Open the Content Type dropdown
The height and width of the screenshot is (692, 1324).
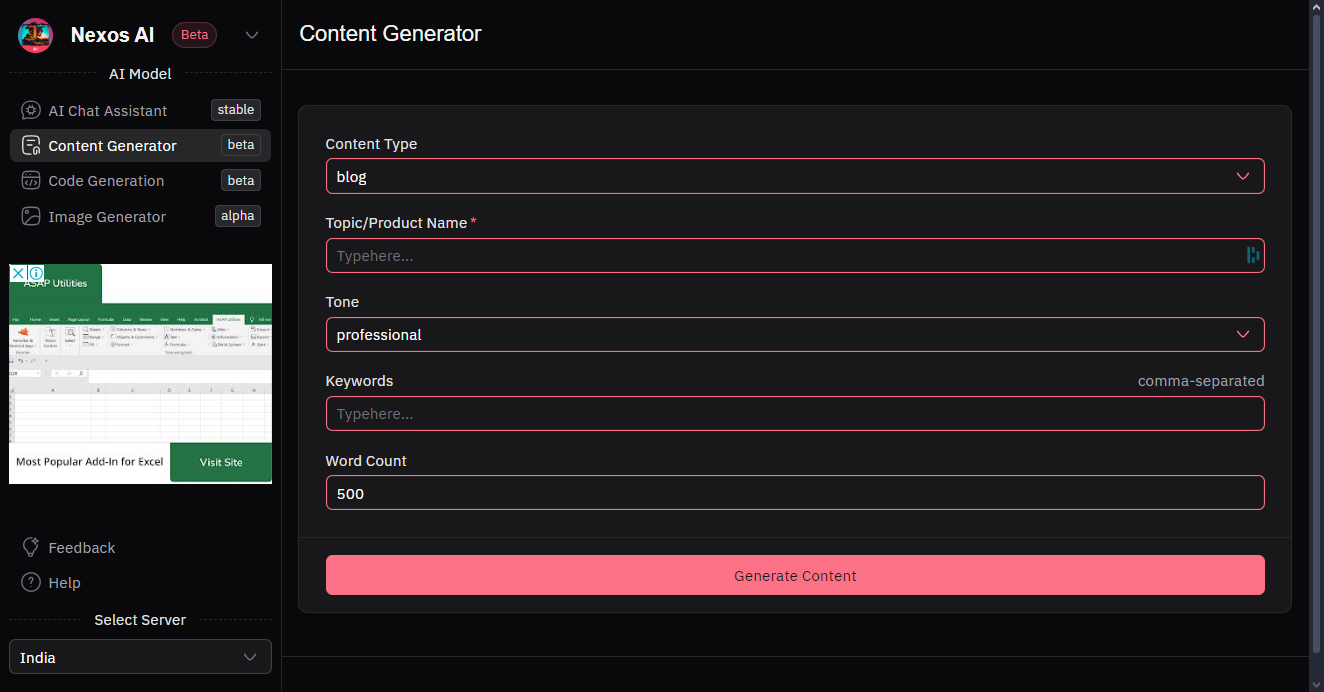click(x=794, y=177)
